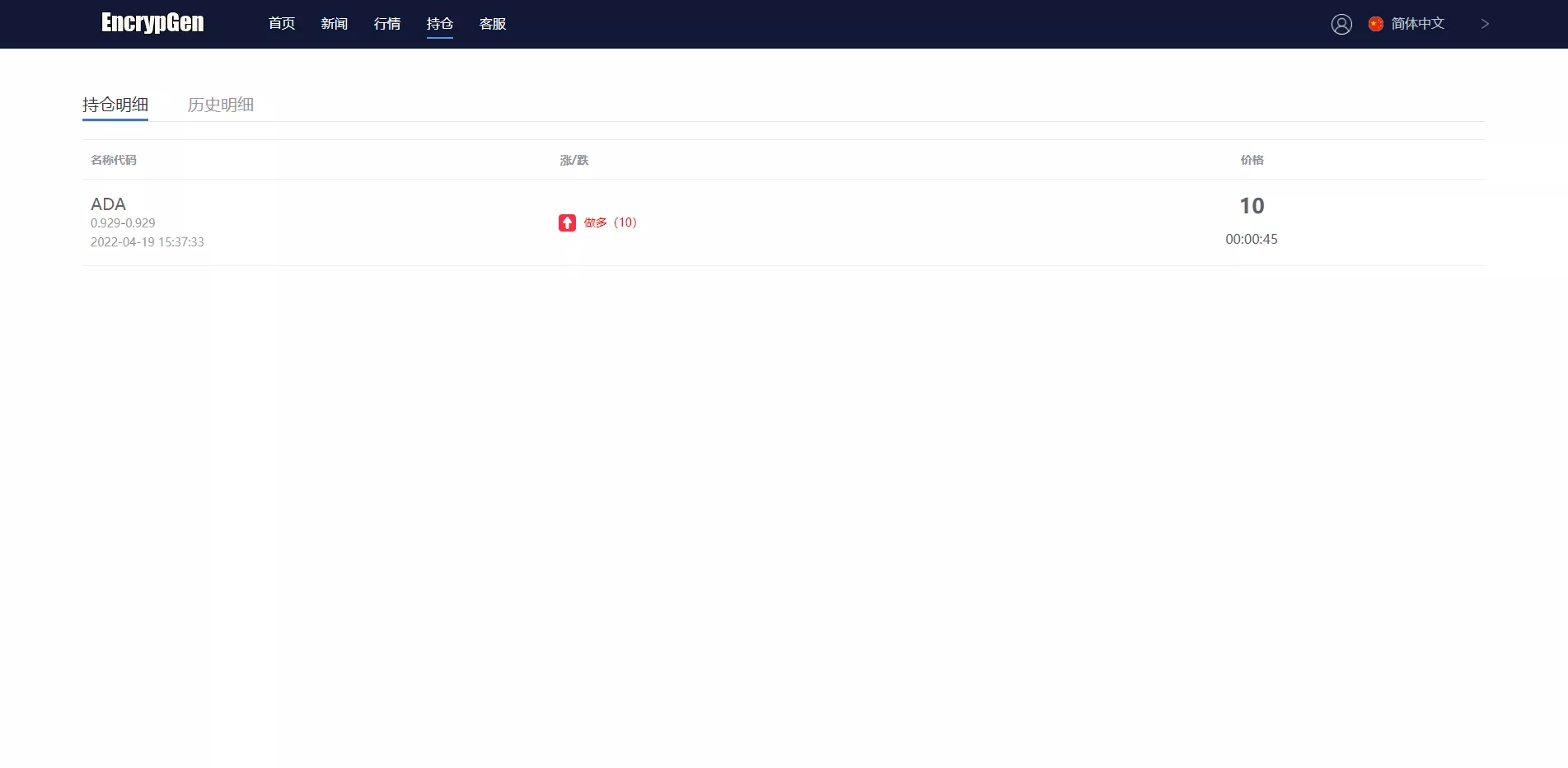Open the 新闻 news section

pos(335,24)
